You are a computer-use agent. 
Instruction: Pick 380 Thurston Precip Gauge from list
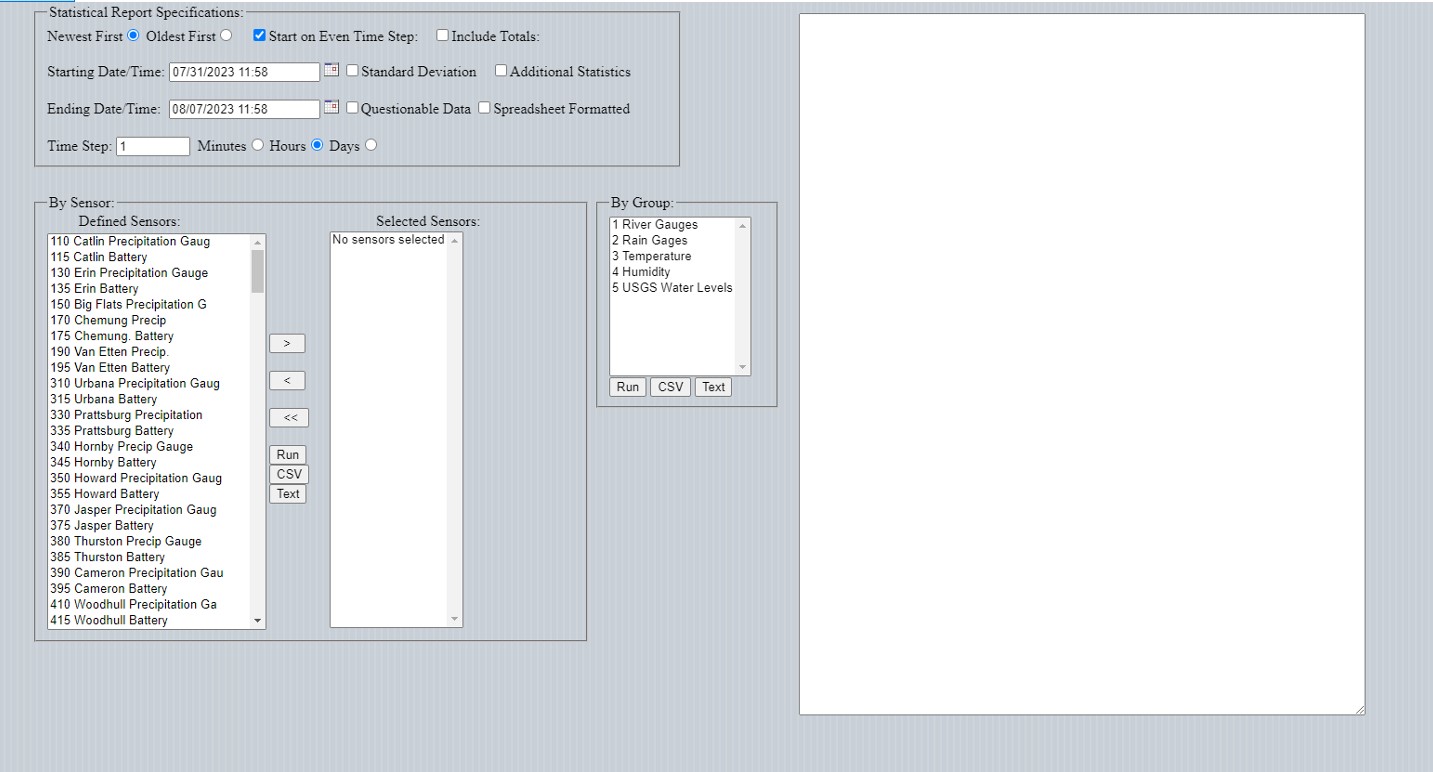[x=125, y=541]
